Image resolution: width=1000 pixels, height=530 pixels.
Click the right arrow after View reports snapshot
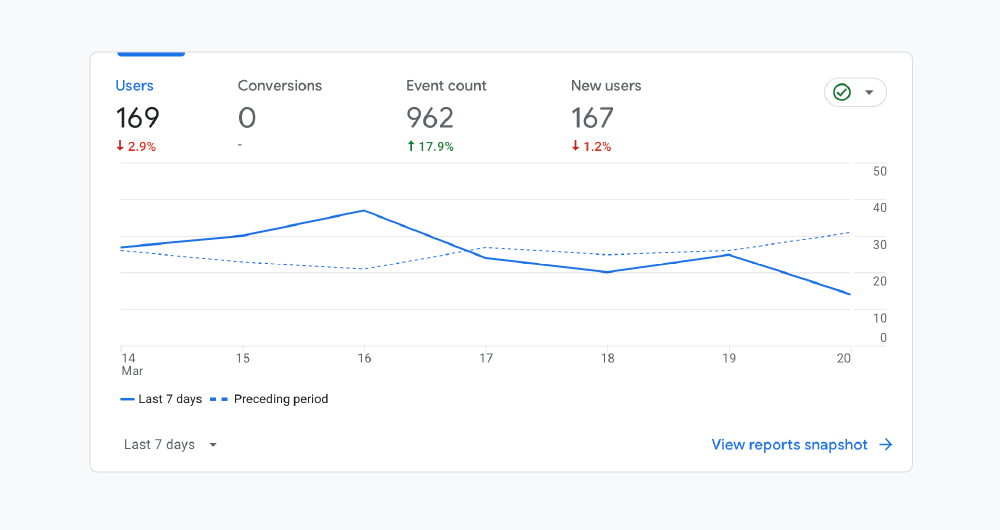point(885,445)
